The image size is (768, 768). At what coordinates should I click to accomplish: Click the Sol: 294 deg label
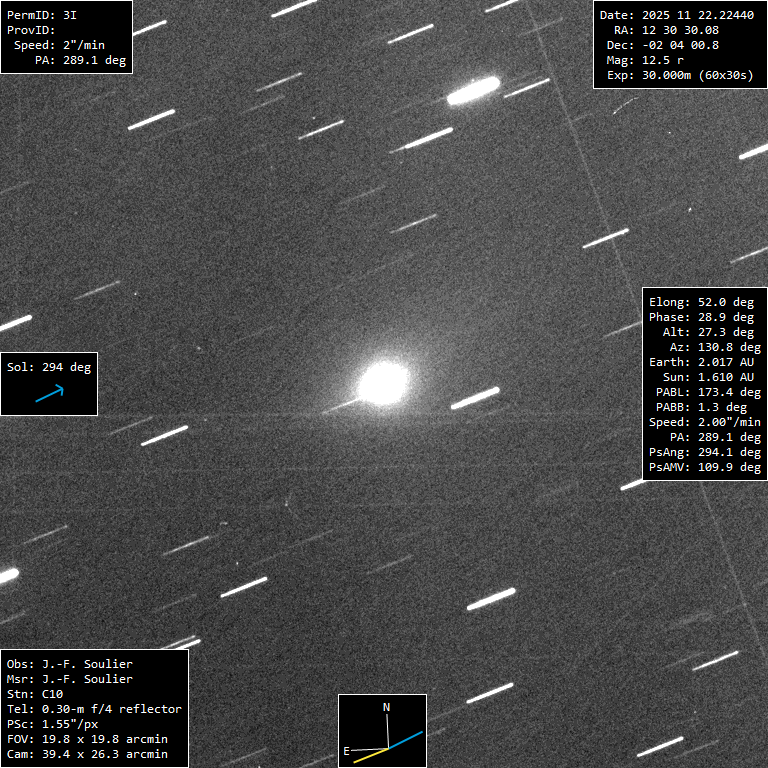coord(49,367)
